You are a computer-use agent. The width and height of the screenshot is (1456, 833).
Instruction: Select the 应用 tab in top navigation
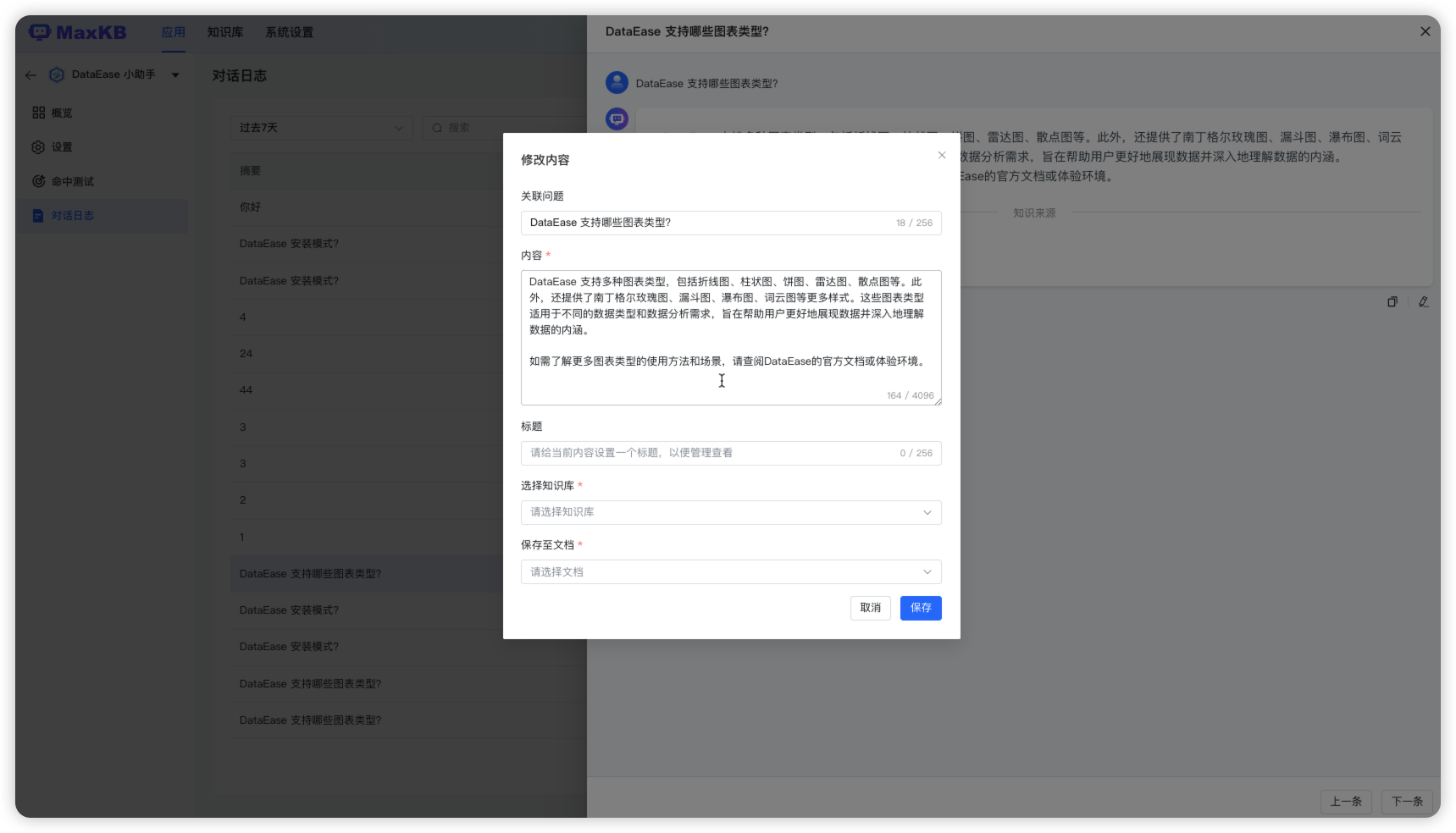[174, 32]
